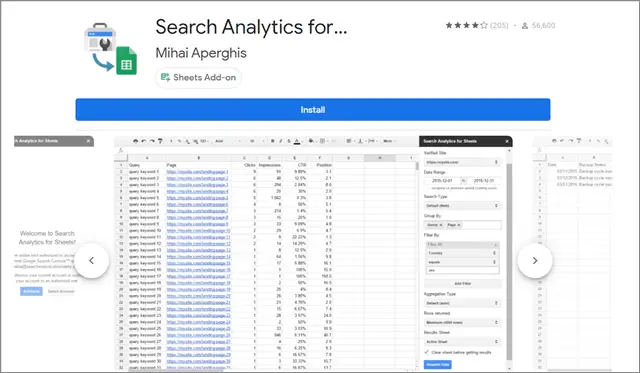Open the Country filter dropdown

click(x=462, y=253)
